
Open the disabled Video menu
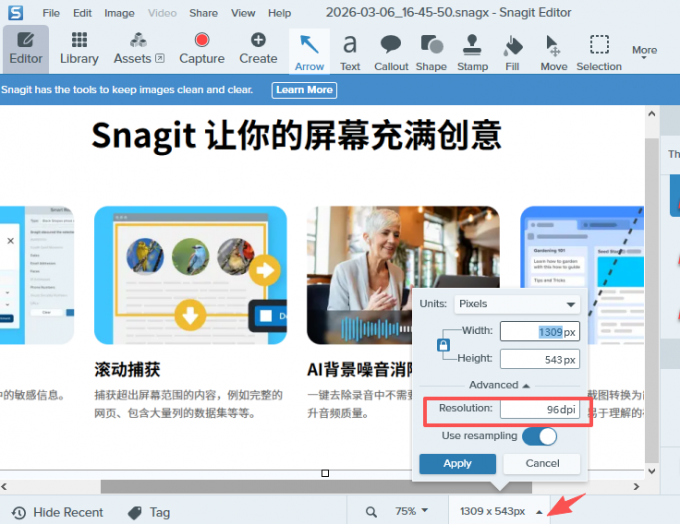point(162,13)
